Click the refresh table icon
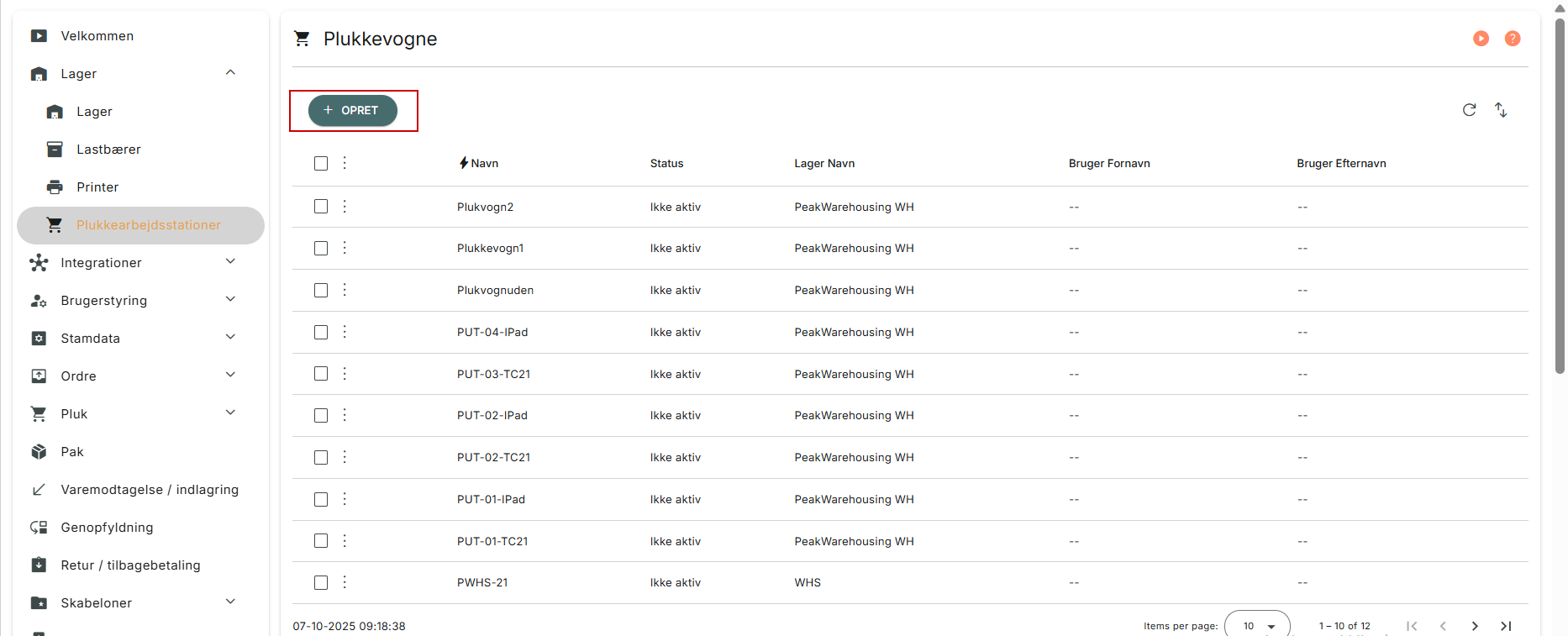 click(x=1469, y=110)
